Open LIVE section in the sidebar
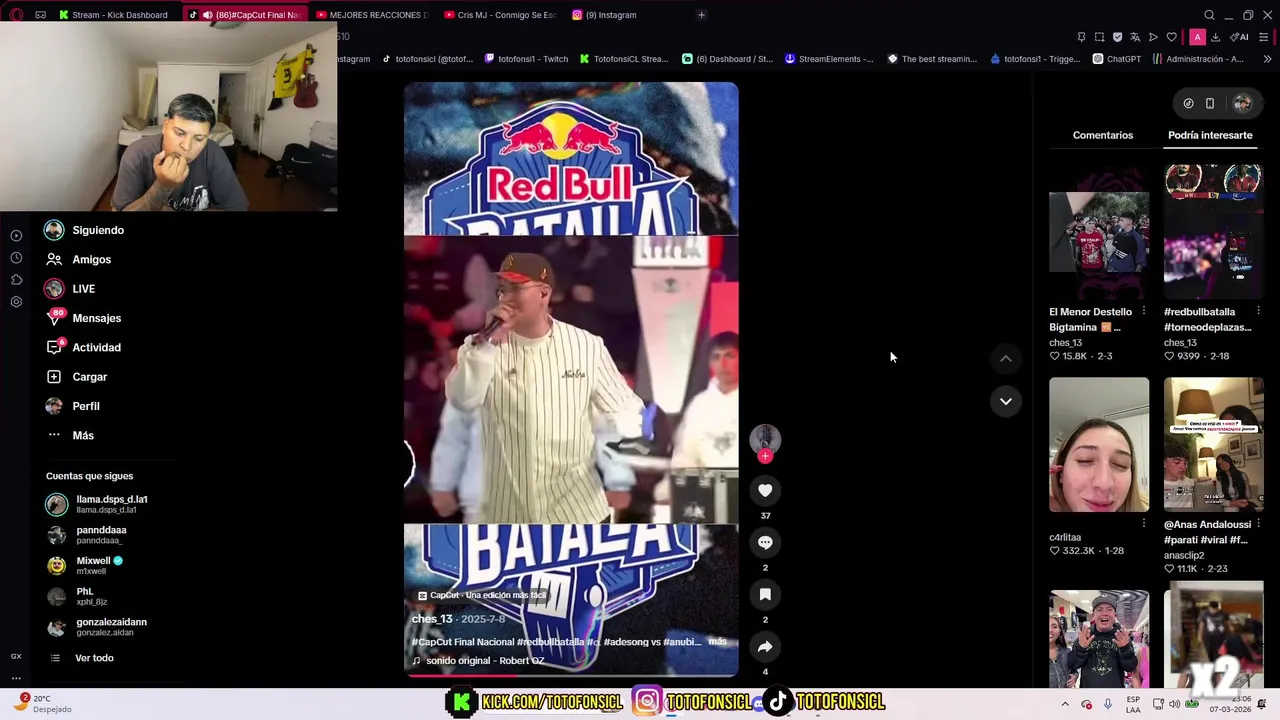1280x720 pixels. coord(70,289)
